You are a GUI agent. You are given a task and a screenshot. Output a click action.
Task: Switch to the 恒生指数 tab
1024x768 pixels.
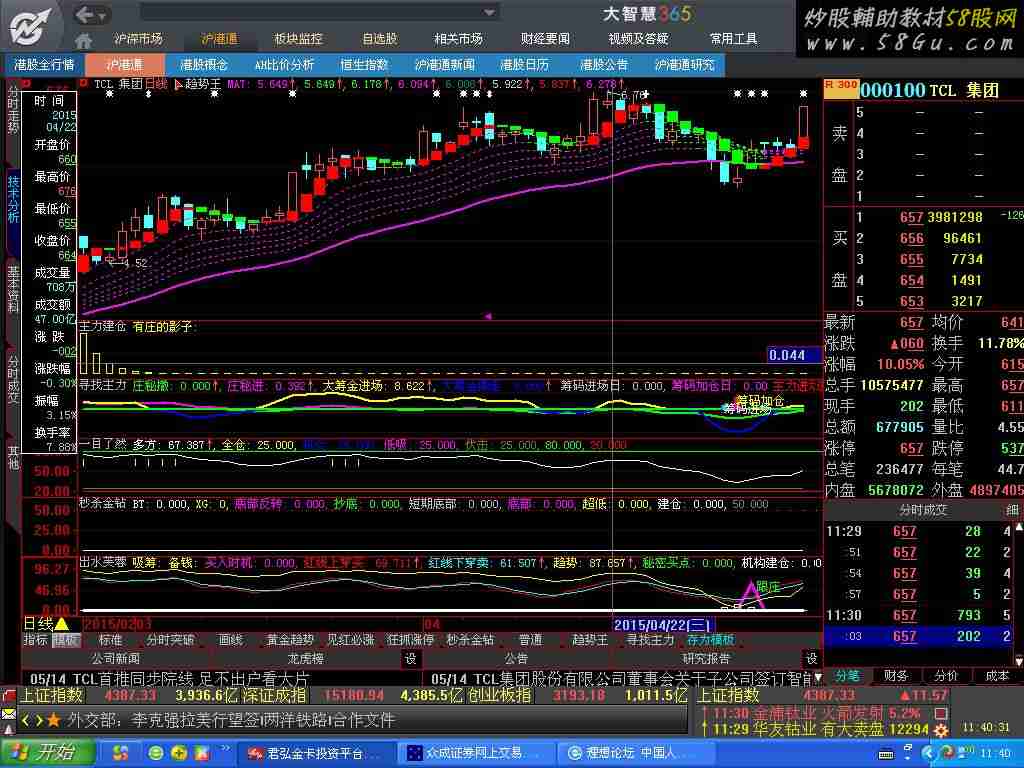click(x=364, y=65)
